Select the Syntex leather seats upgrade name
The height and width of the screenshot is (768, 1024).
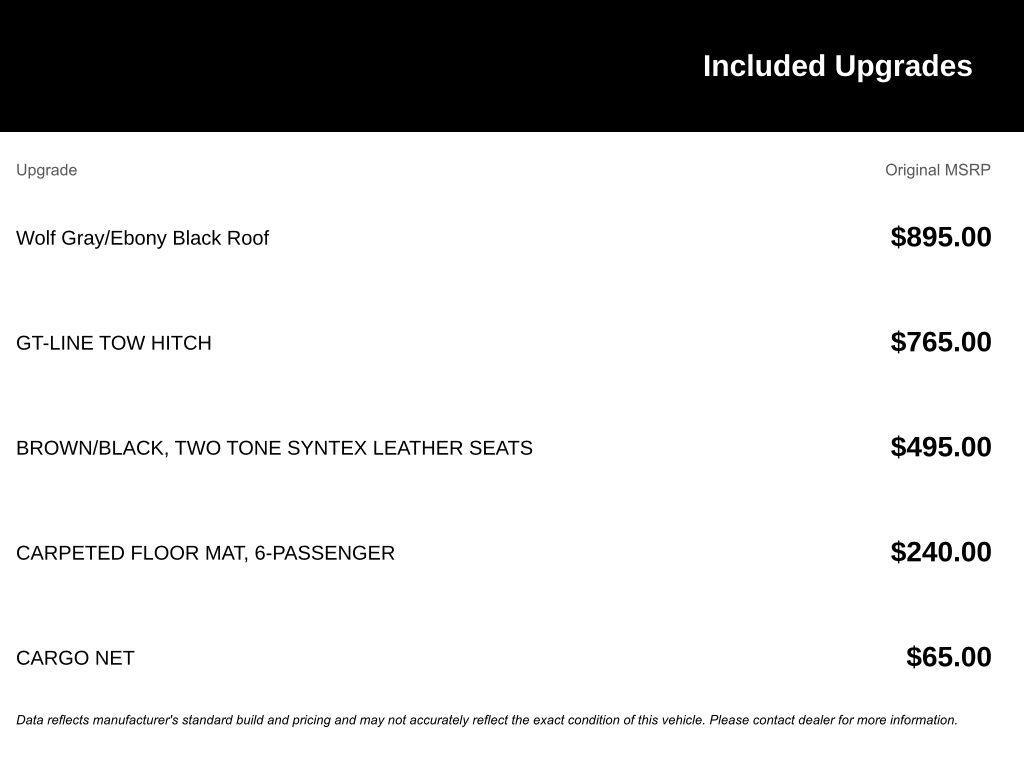coord(274,448)
